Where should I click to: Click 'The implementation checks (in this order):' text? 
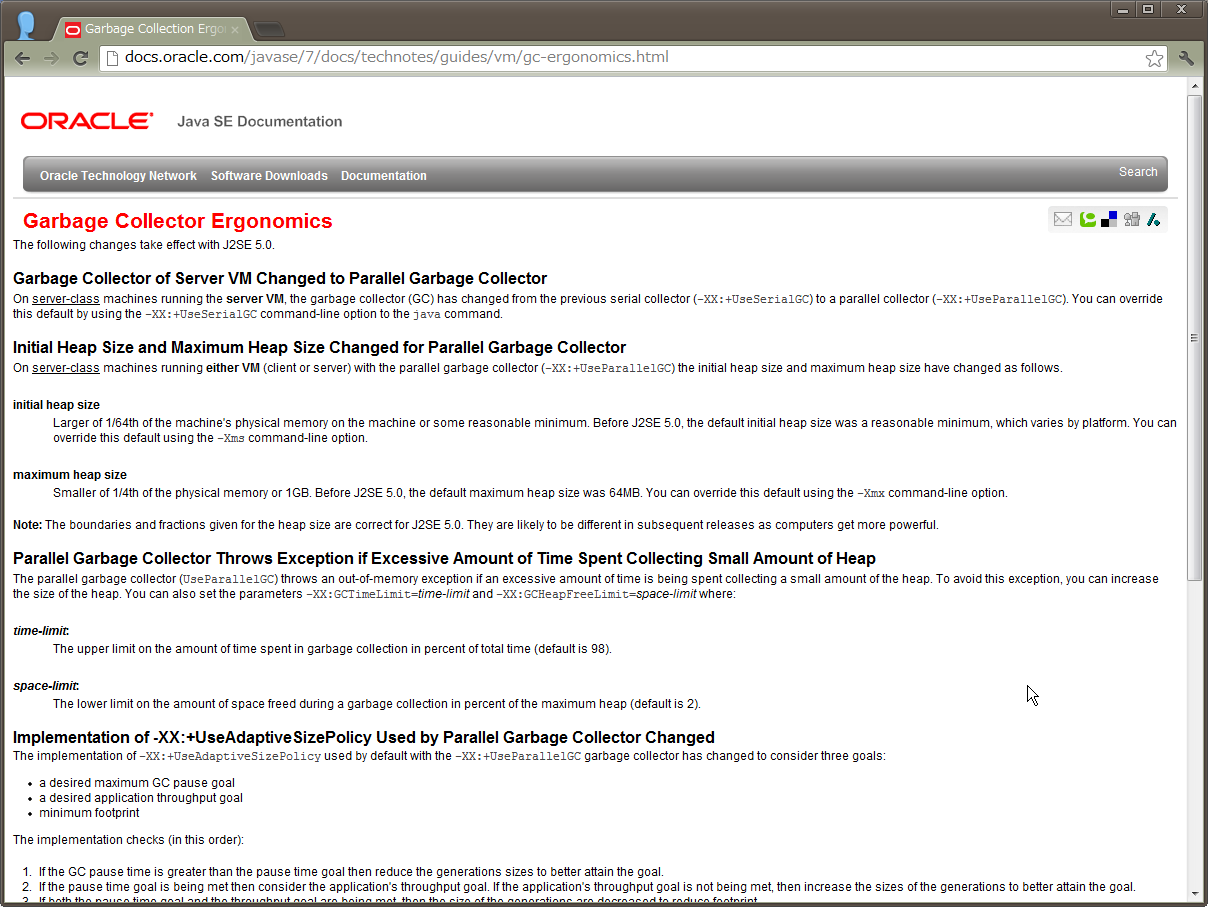(x=128, y=840)
